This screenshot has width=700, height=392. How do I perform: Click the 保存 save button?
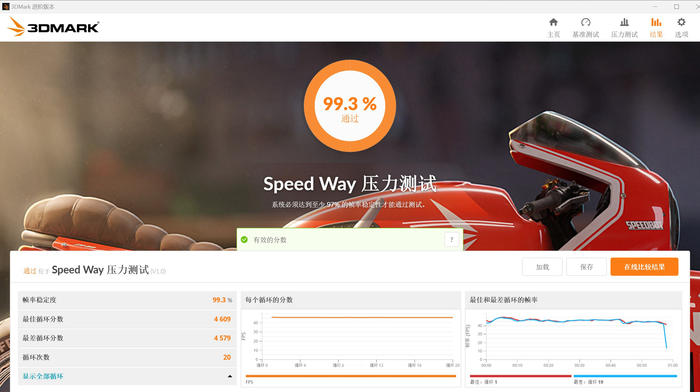pyautogui.click(x=586, y=267)
